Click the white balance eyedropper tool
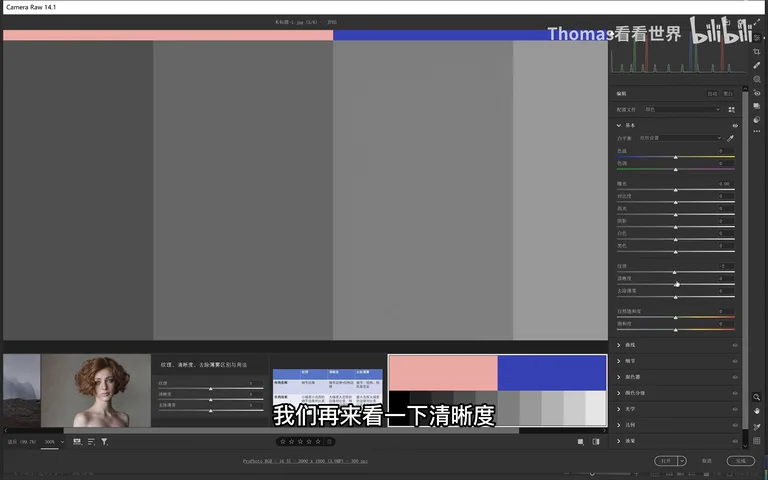This screenshot has width=768, height=480. (x=730, y=138)
